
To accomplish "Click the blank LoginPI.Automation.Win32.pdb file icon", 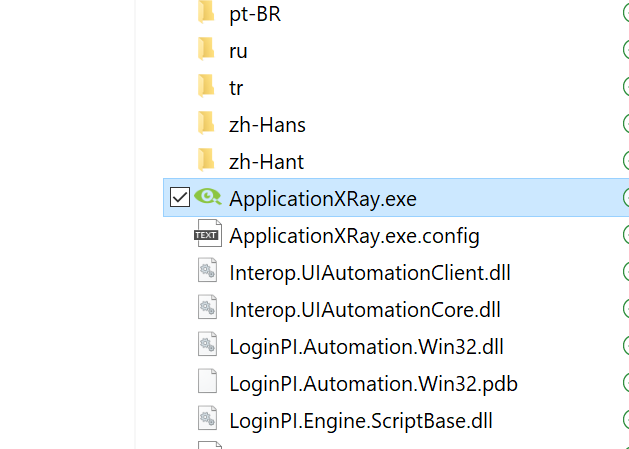I will click(x=207, y=381).
